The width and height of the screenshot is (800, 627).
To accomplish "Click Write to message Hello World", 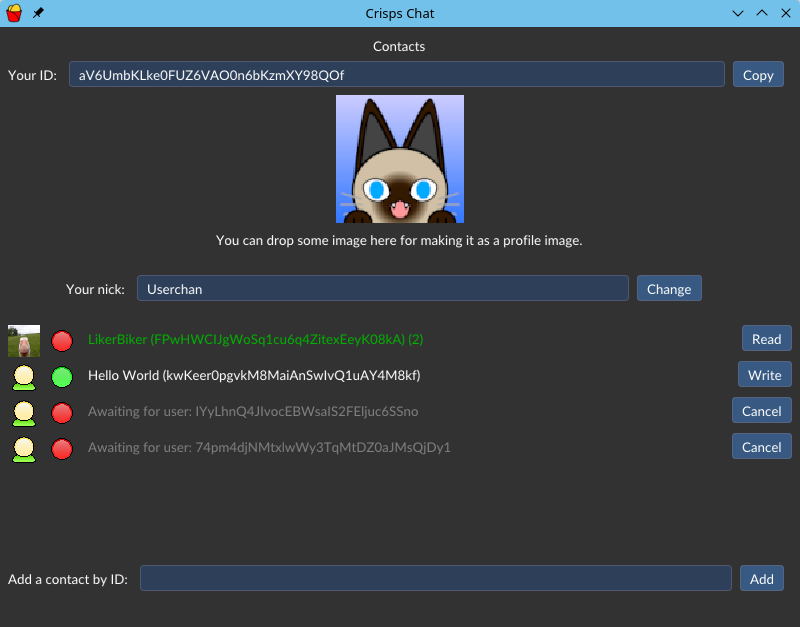I will tap(764, 375).
